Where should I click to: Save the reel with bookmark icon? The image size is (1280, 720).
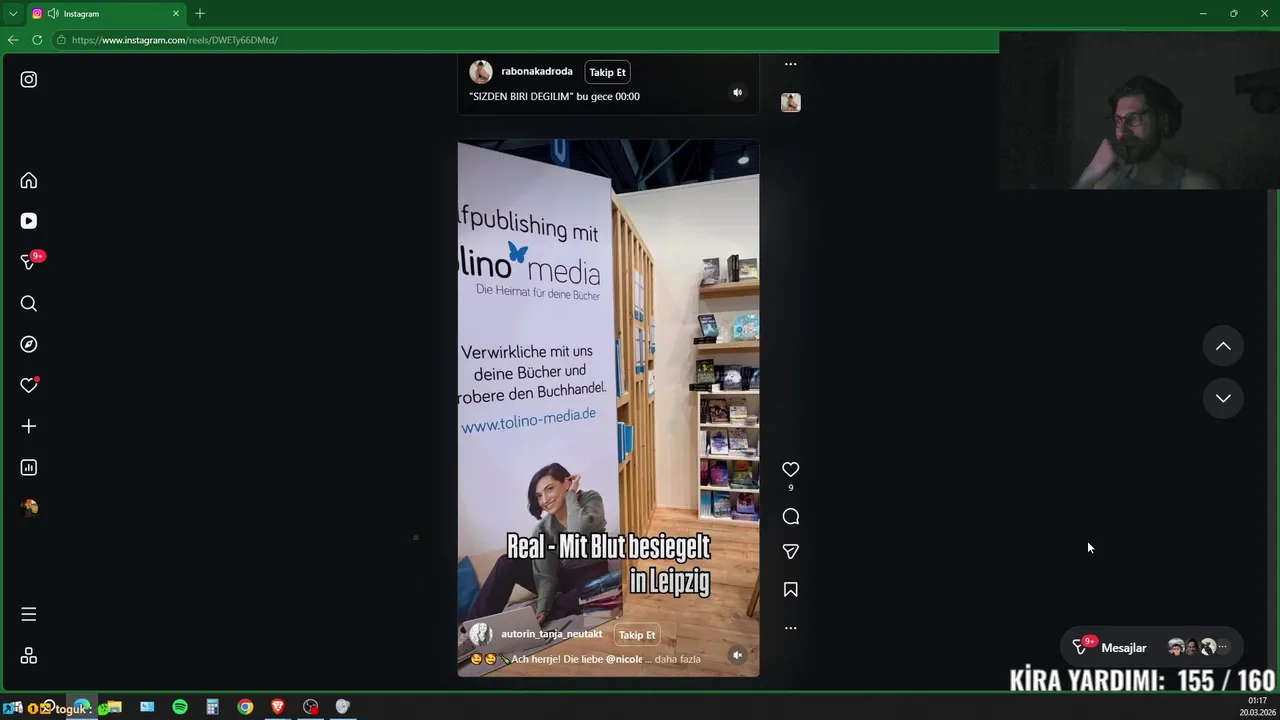791,590
